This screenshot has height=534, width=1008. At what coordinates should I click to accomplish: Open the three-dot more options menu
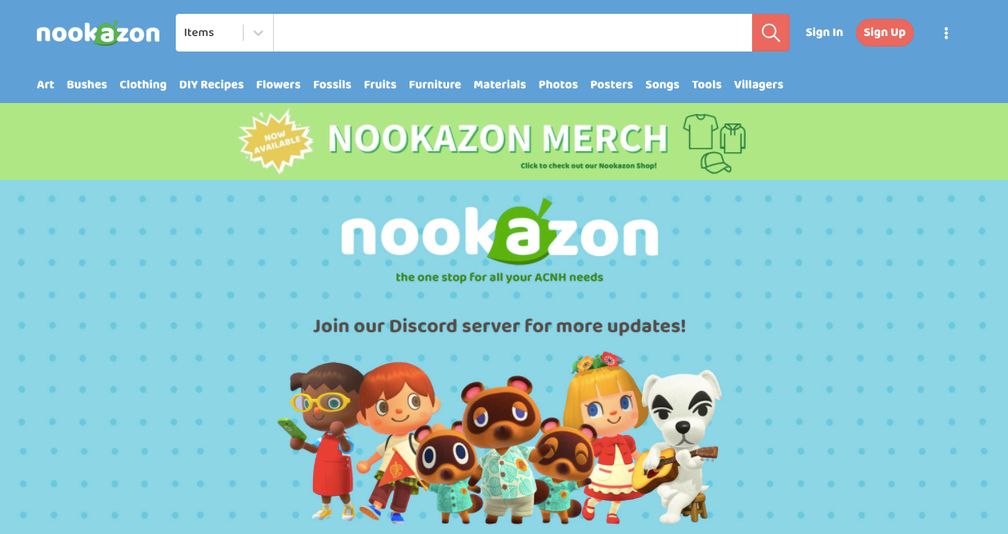pos(946,33)
